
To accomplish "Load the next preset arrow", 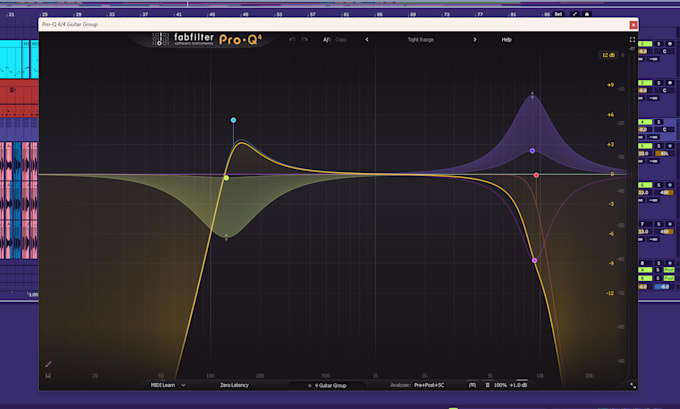I will click(x=475, y=39).
